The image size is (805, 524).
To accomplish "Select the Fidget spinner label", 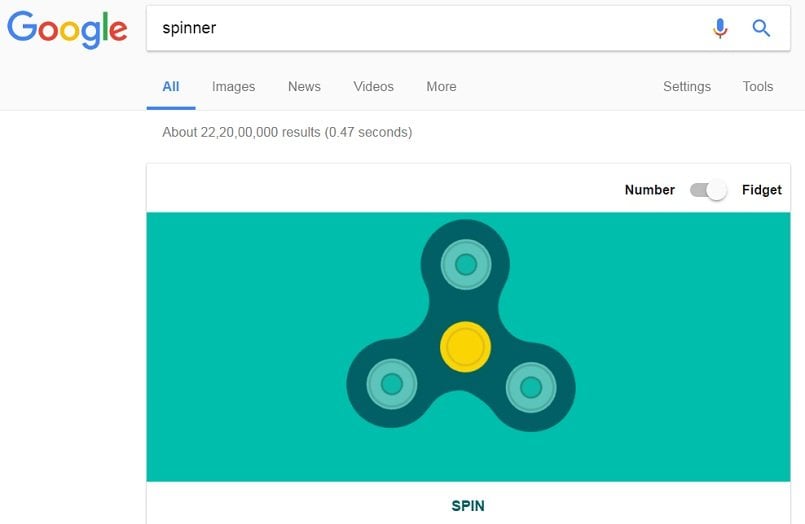I will click(x=761, y=190).
